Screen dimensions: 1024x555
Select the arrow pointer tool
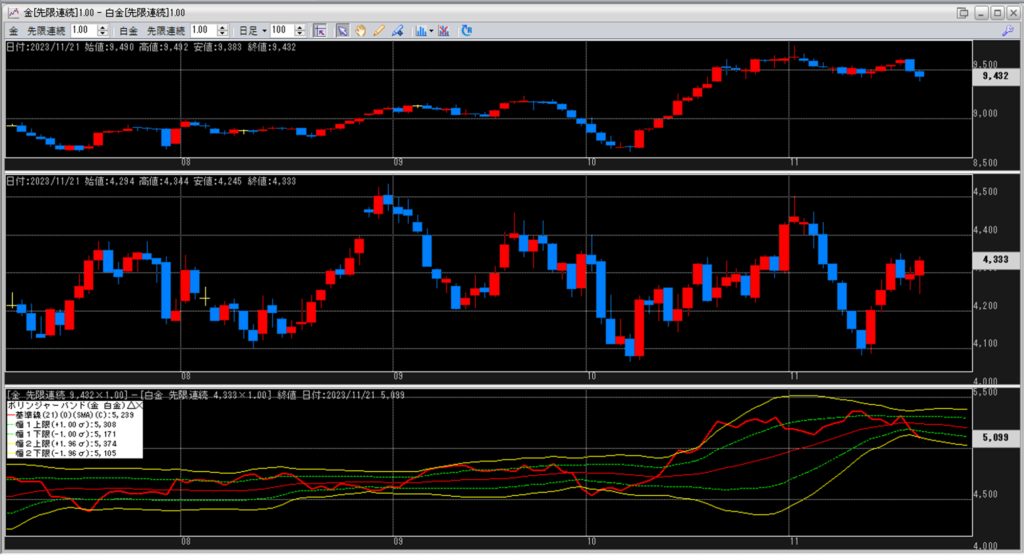pyautogui.click(x=342, y=31)
